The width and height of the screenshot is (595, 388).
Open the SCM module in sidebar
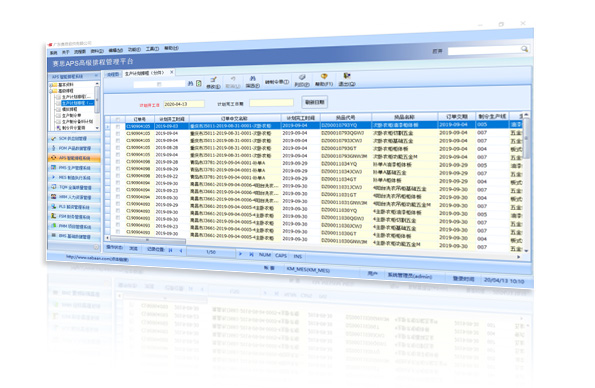click(74, 139)
